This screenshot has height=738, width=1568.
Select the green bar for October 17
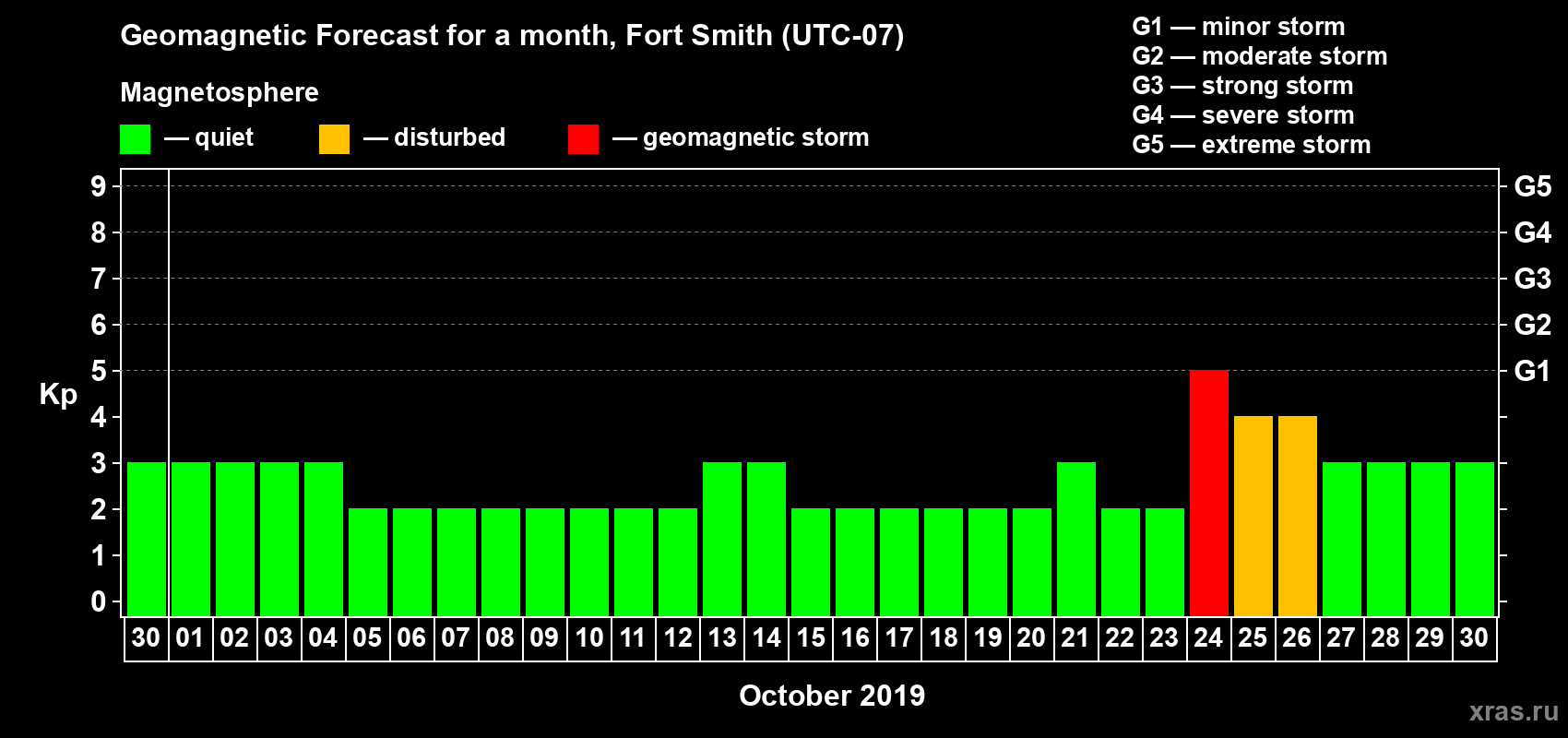coord(898,562)
